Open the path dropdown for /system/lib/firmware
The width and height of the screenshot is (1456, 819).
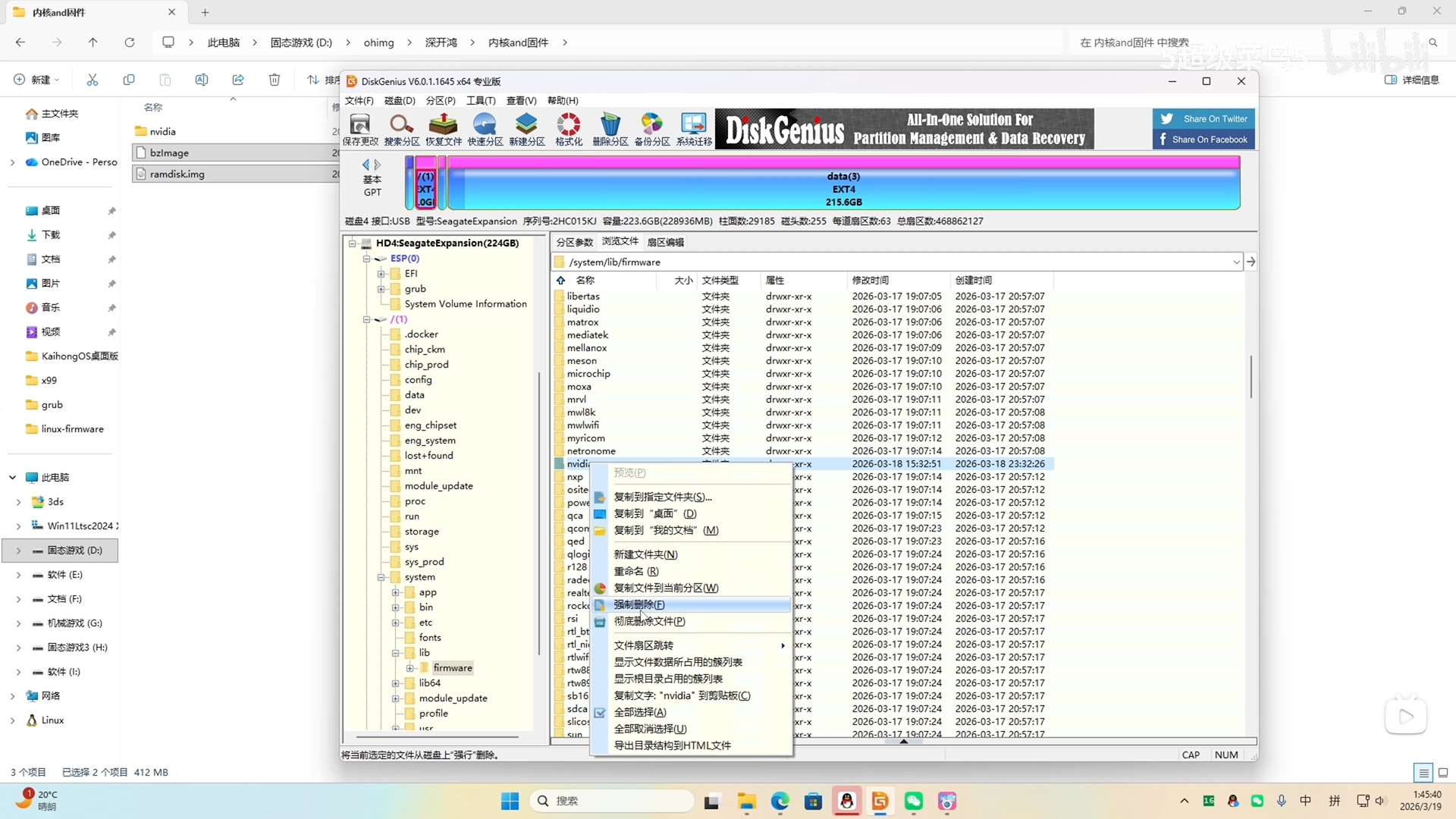[1236, 262]
